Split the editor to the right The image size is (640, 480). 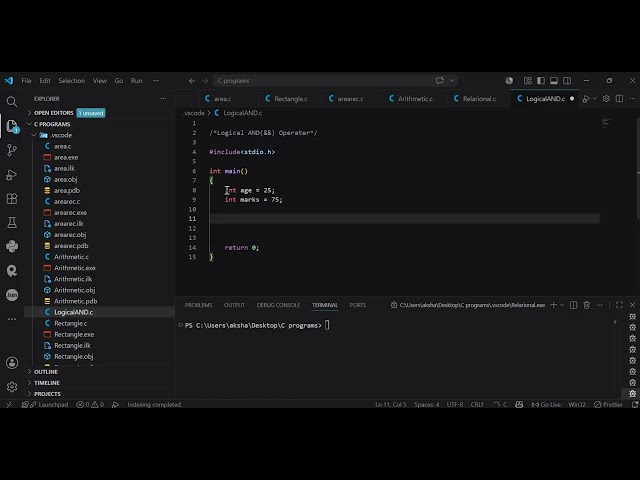[619, 99]
